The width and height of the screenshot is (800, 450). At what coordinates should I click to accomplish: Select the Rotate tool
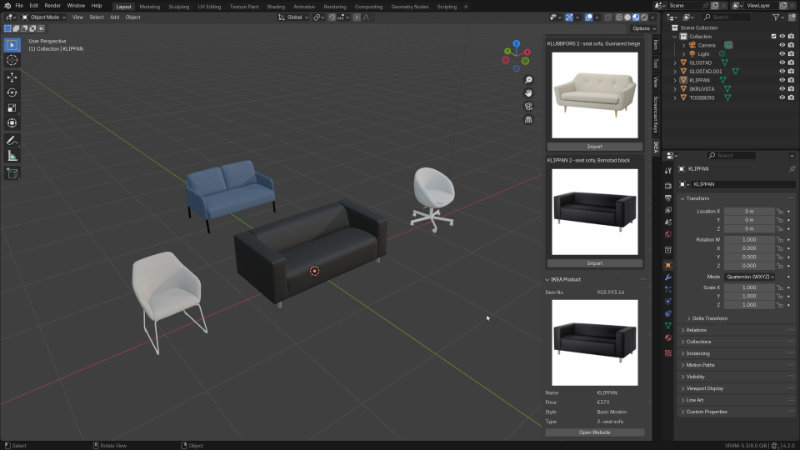tap(12, 92)
